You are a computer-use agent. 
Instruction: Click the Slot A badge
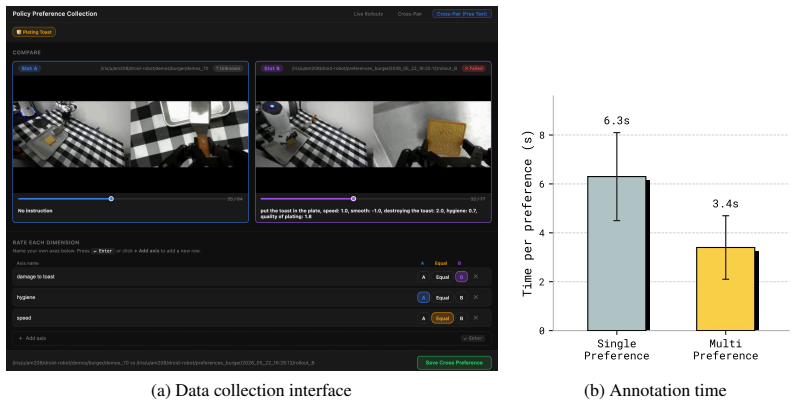click(x=29, y=69)
